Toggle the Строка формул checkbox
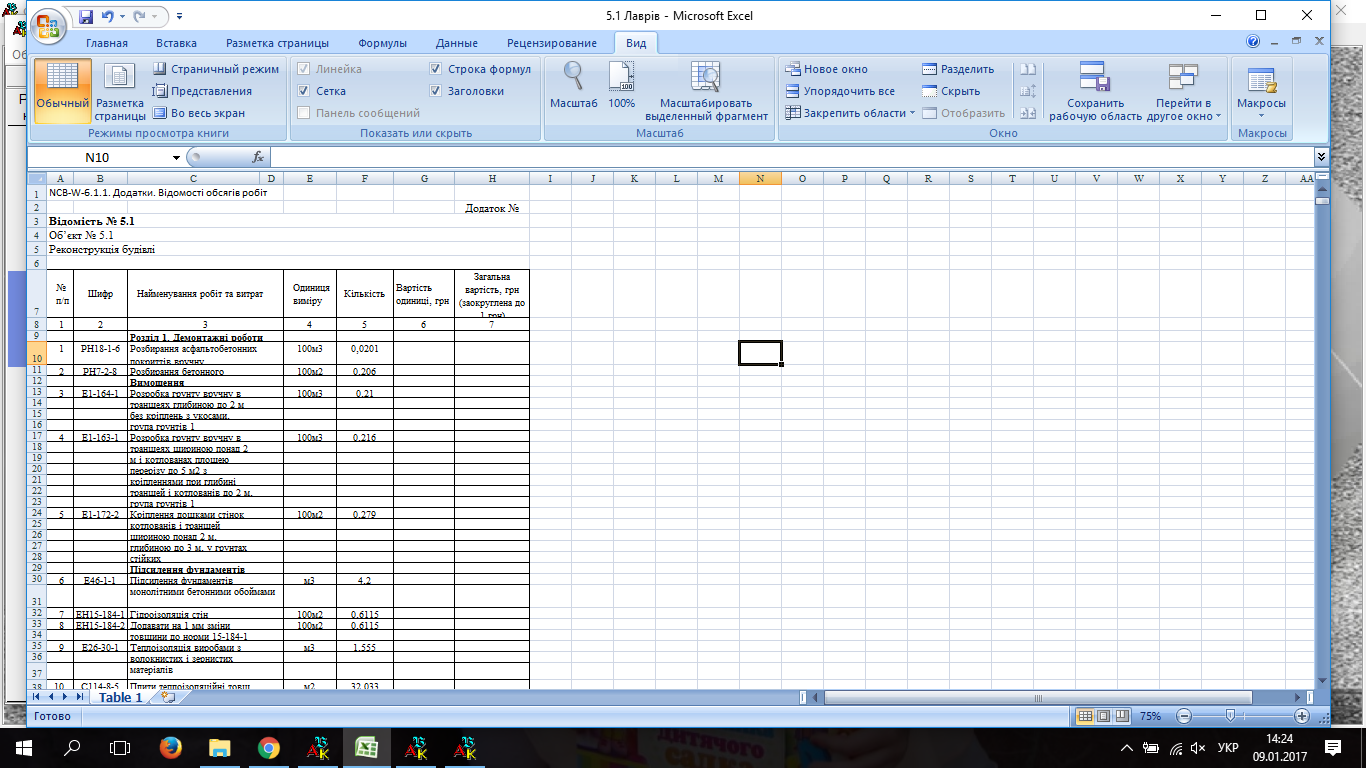The width and height of the screenshot is (1366, 768). pos(436,69)
